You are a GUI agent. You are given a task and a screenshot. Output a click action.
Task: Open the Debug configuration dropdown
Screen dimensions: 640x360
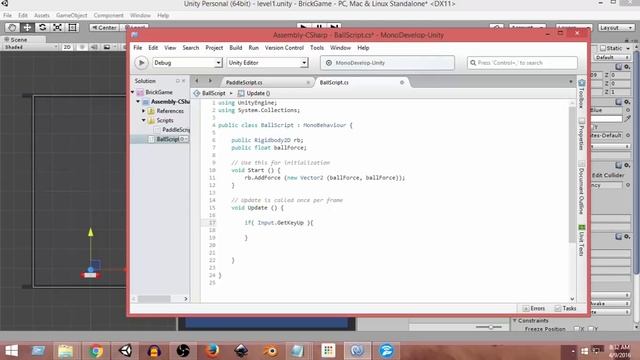click(187, 63)
